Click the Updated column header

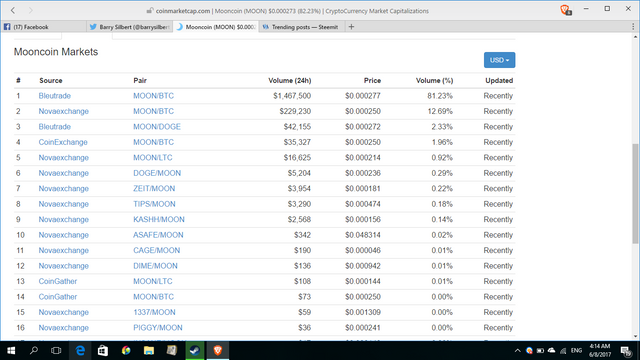(499, 80)
